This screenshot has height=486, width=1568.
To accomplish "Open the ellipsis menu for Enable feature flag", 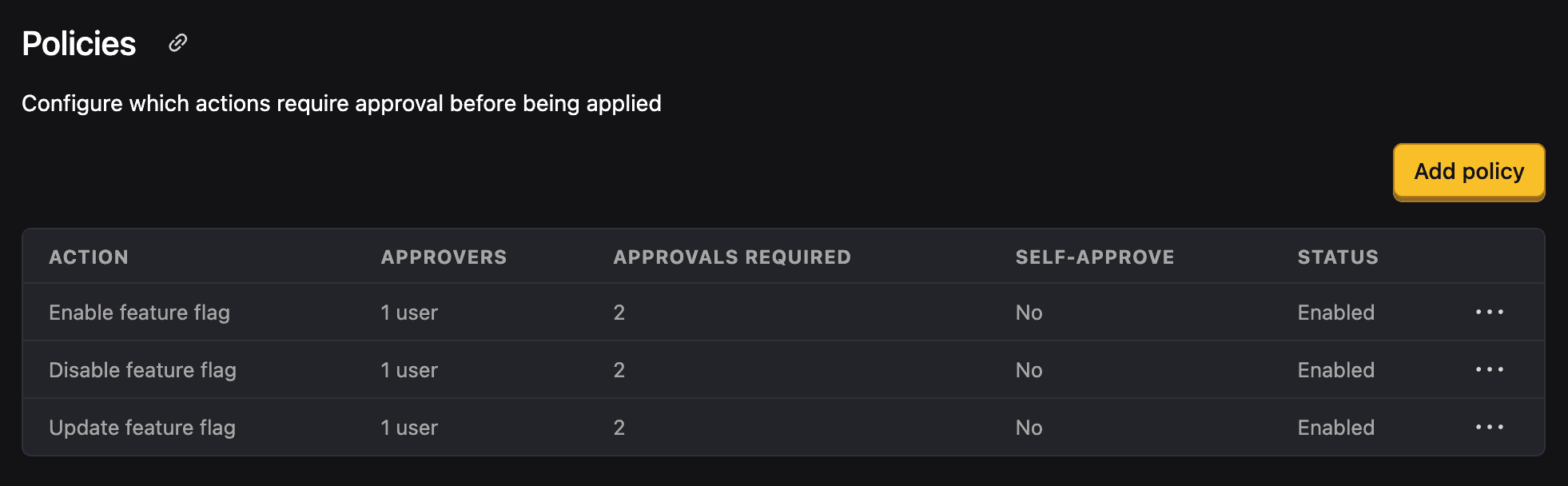I will pos(1490,313).
